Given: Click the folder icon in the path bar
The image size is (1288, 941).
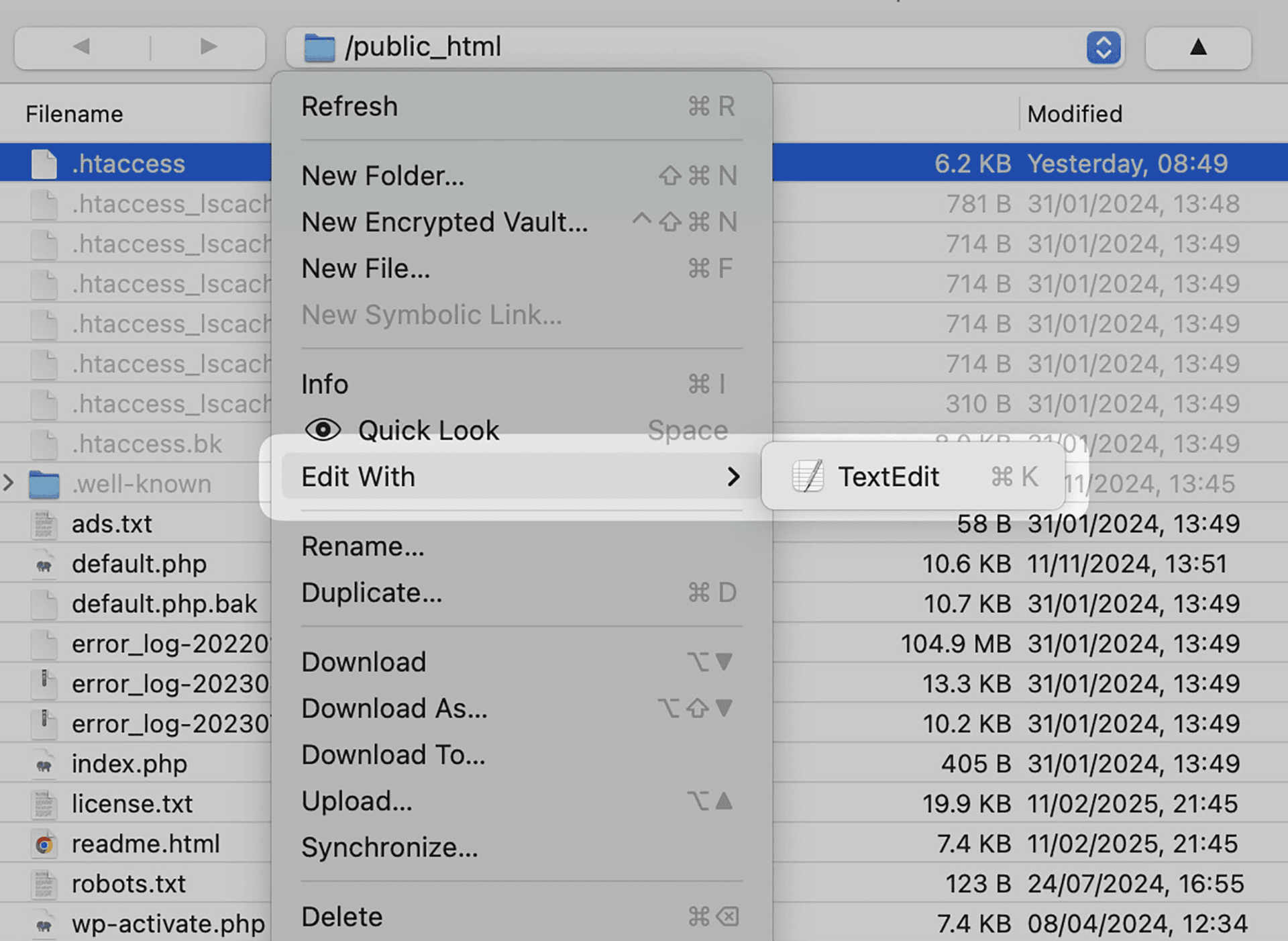Looking at the screenshot, I should click(320, 46).
